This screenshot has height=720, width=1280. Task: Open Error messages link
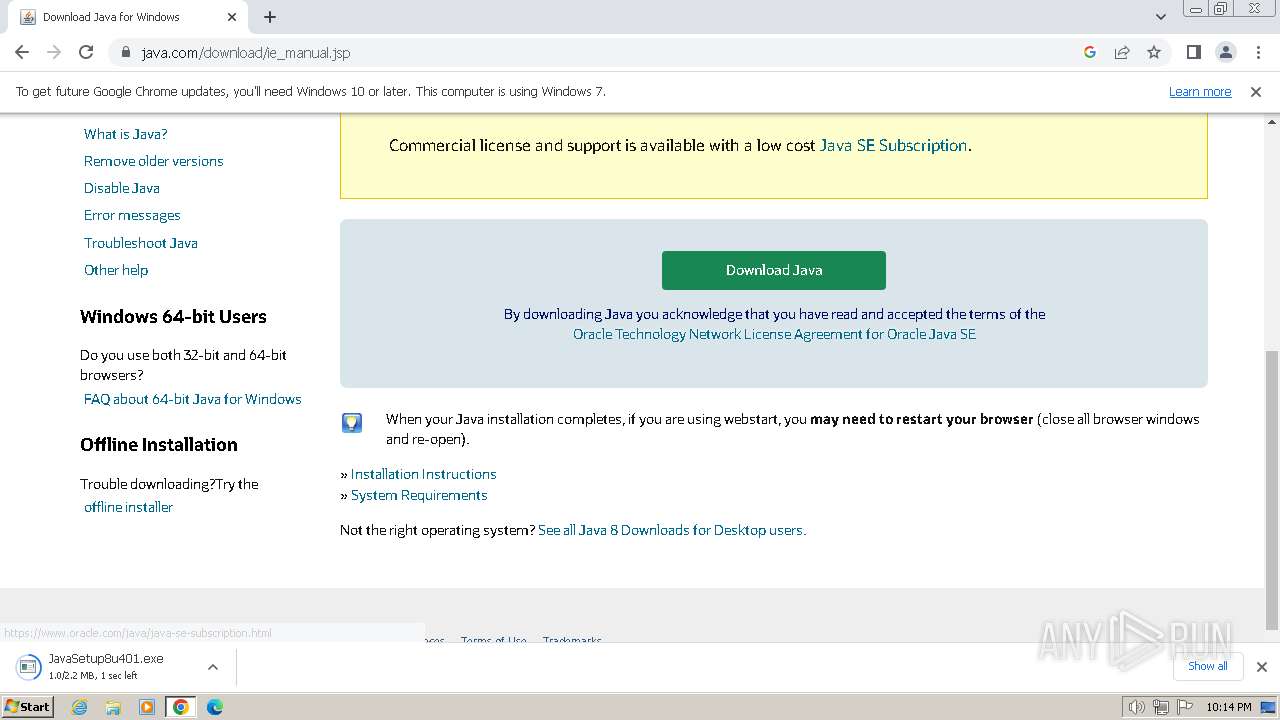(x=132, y=215)
